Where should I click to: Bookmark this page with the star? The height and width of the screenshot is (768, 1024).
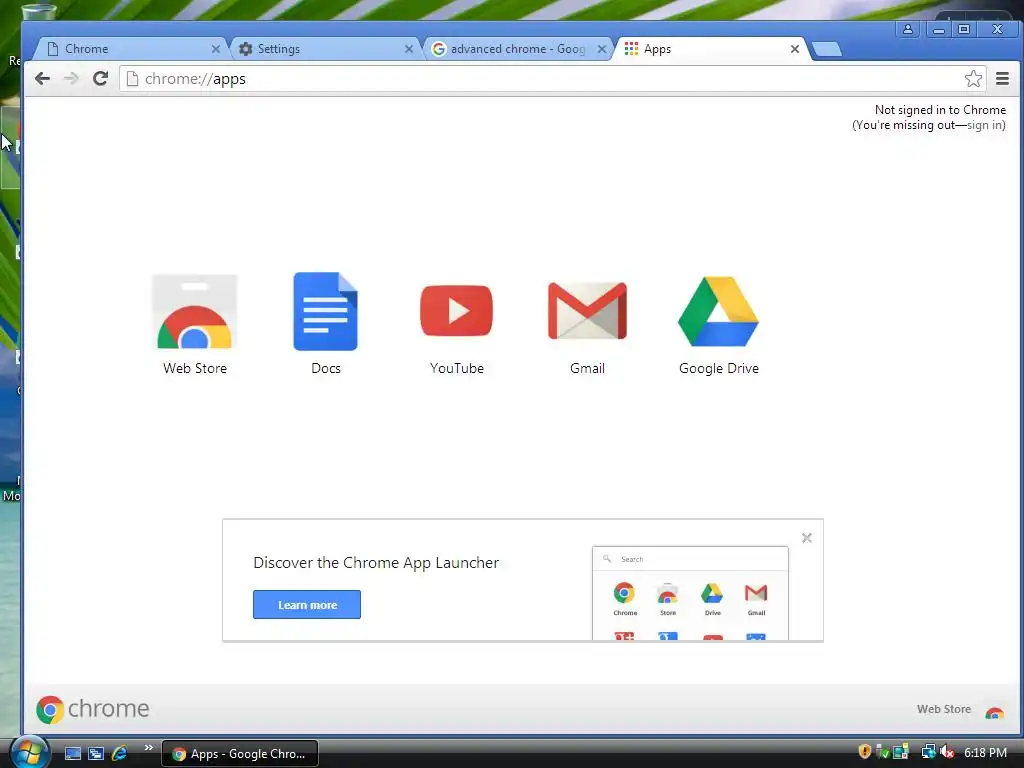pos(973,79)
